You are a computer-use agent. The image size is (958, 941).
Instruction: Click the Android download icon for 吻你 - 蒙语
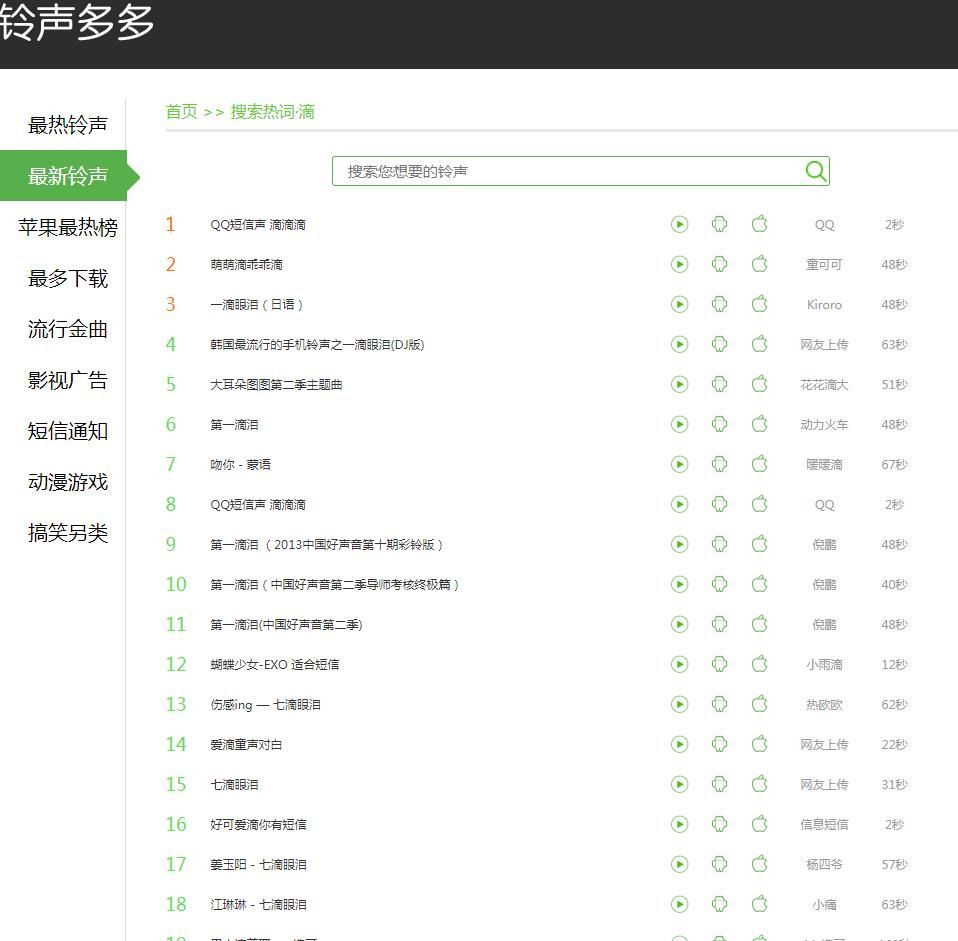719,464
